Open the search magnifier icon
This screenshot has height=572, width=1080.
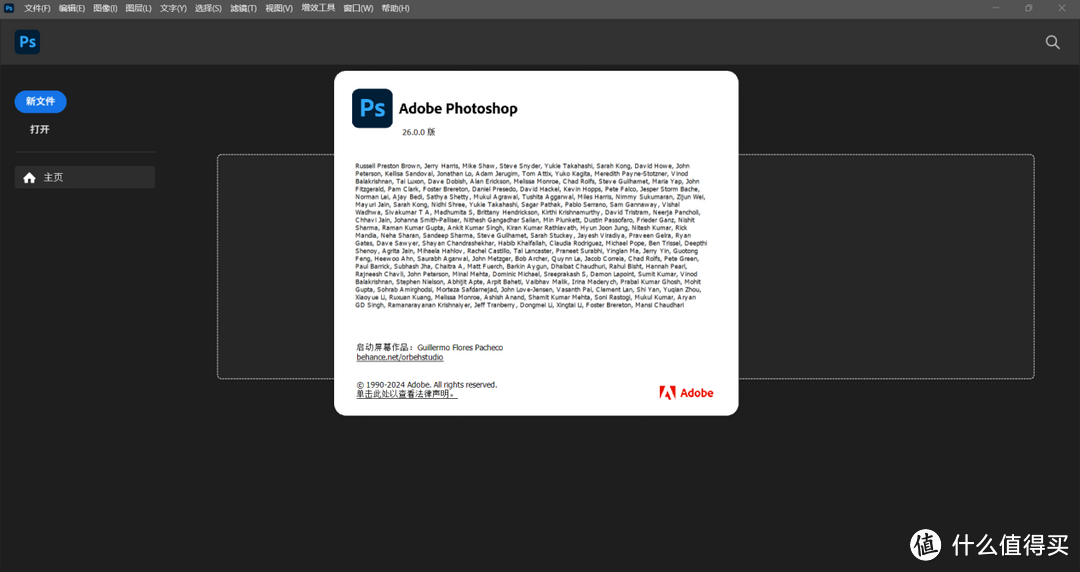(x=1052, y=42)
